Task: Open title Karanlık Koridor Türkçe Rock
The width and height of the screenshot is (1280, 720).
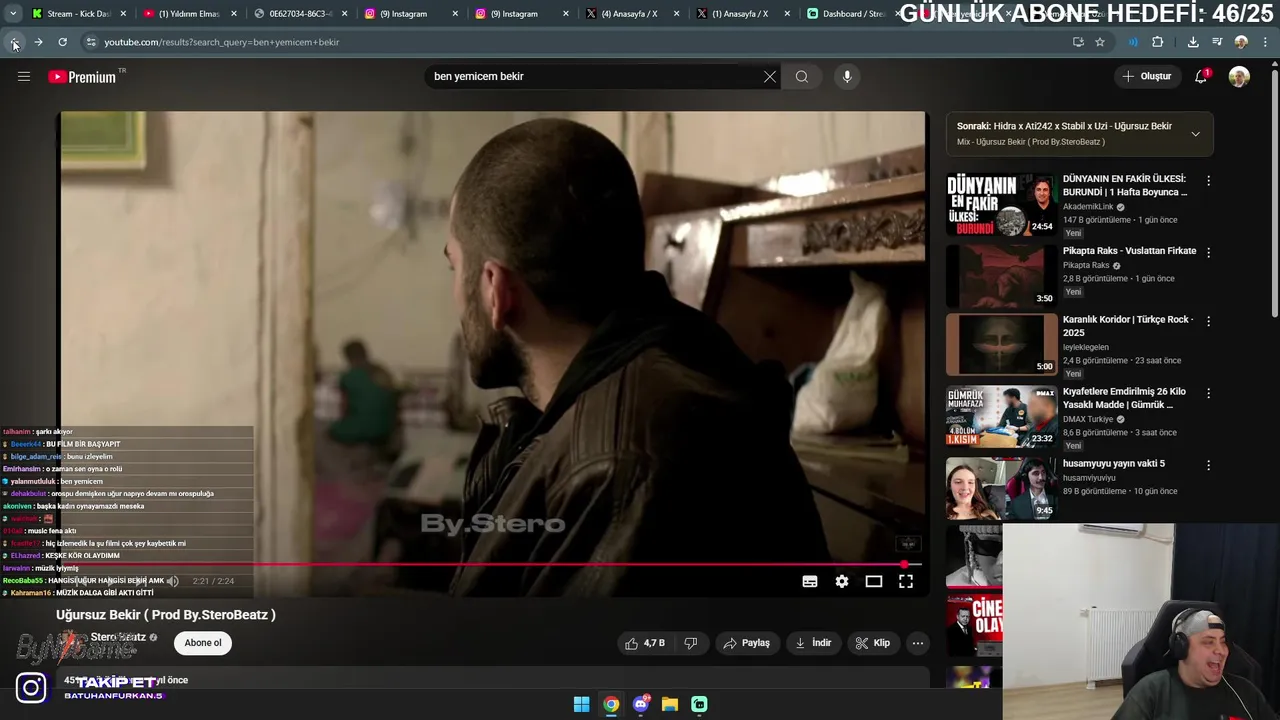Action: tap(1128, 326)
